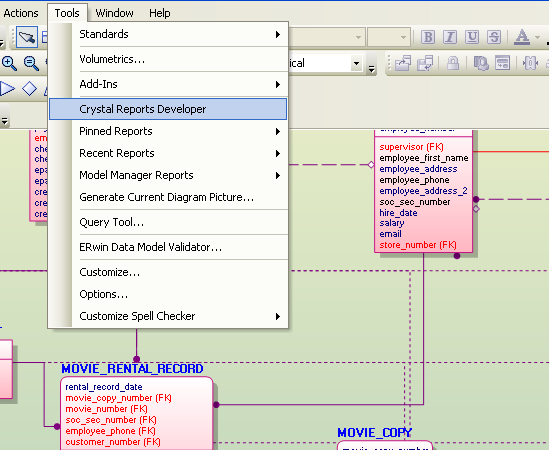Screen dimensions: 549x450
Task: Select the MOVIE_COPY entity title
Action: click(x=375, y=433)
